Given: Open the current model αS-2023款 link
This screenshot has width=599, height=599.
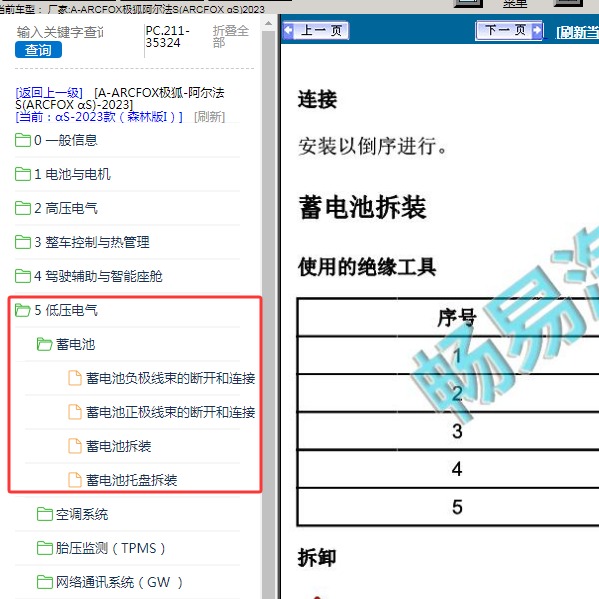Looking at the screenshot, I should pos(99,117).
